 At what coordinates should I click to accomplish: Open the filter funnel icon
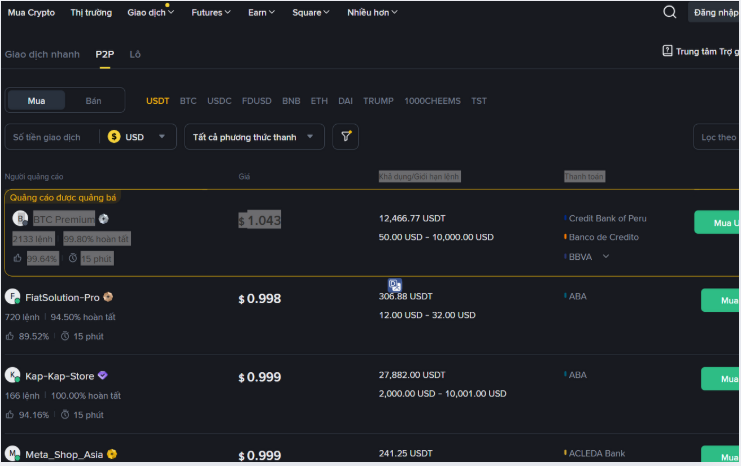point(346,137)
